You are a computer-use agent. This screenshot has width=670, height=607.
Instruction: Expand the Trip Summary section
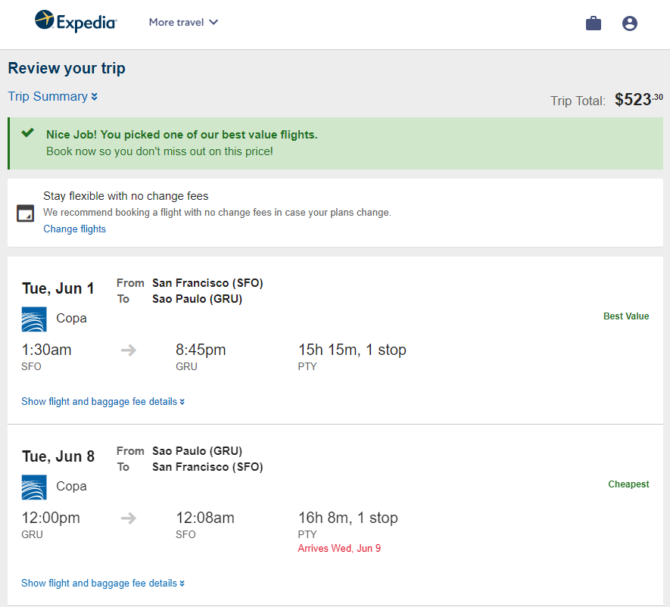[53, 97]
